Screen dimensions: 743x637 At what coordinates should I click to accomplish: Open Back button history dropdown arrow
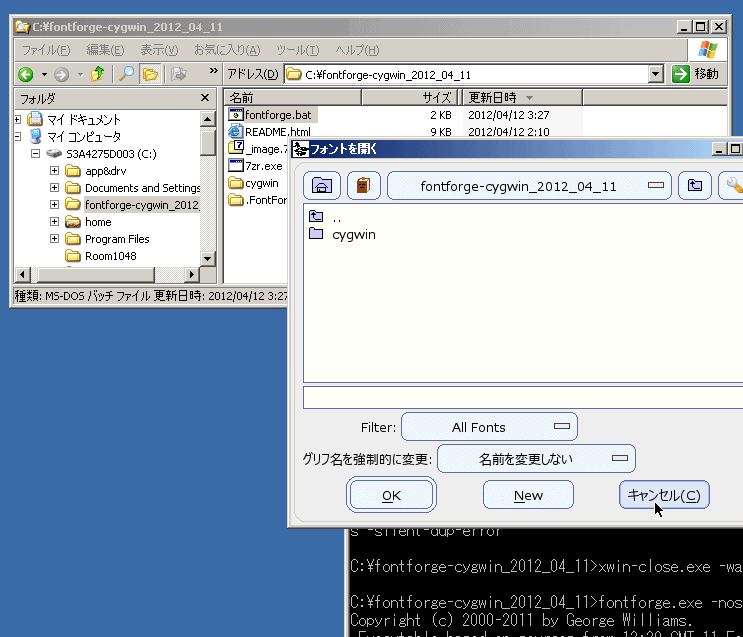(44, 74)
